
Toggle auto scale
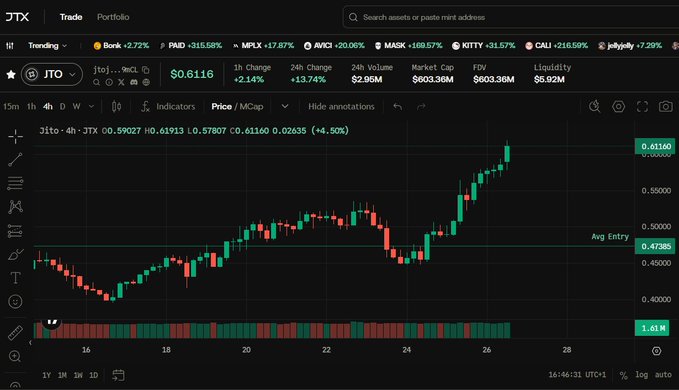(x=663, y=375)
